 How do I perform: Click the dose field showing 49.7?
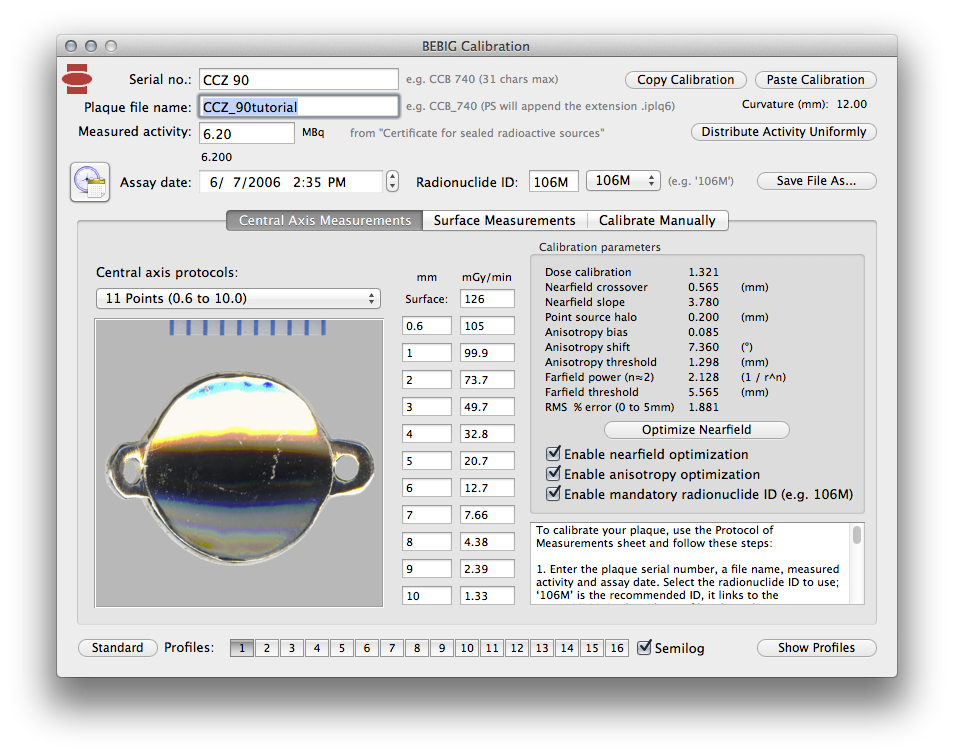click(x=487, y=406)
